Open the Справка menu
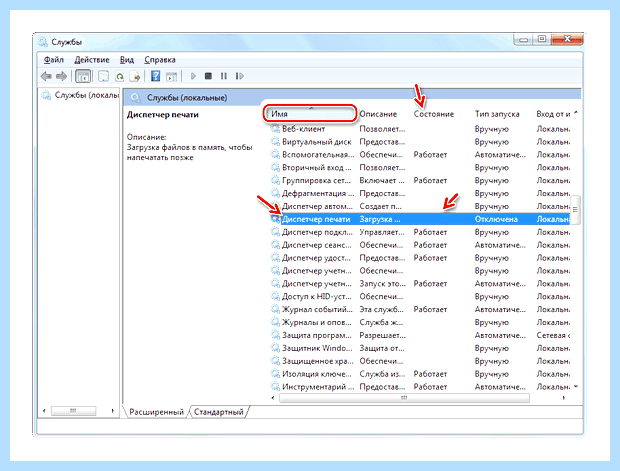620x471 pixels. (160, 60)
